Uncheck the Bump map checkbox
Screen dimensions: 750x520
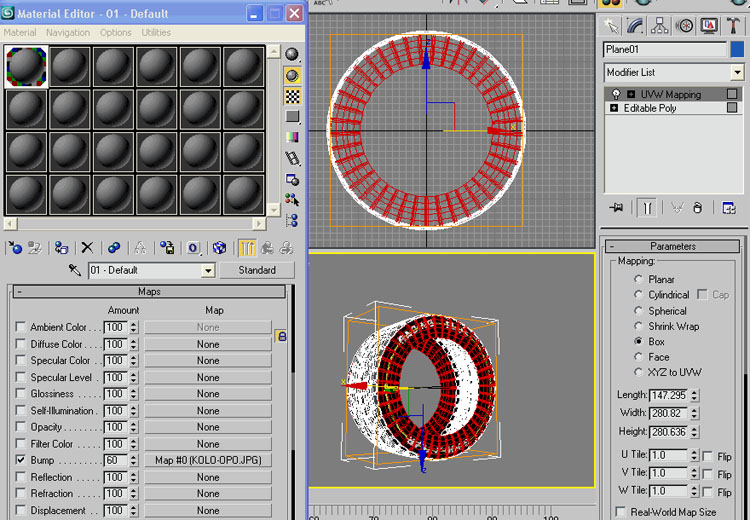click(x=21, y=460)
